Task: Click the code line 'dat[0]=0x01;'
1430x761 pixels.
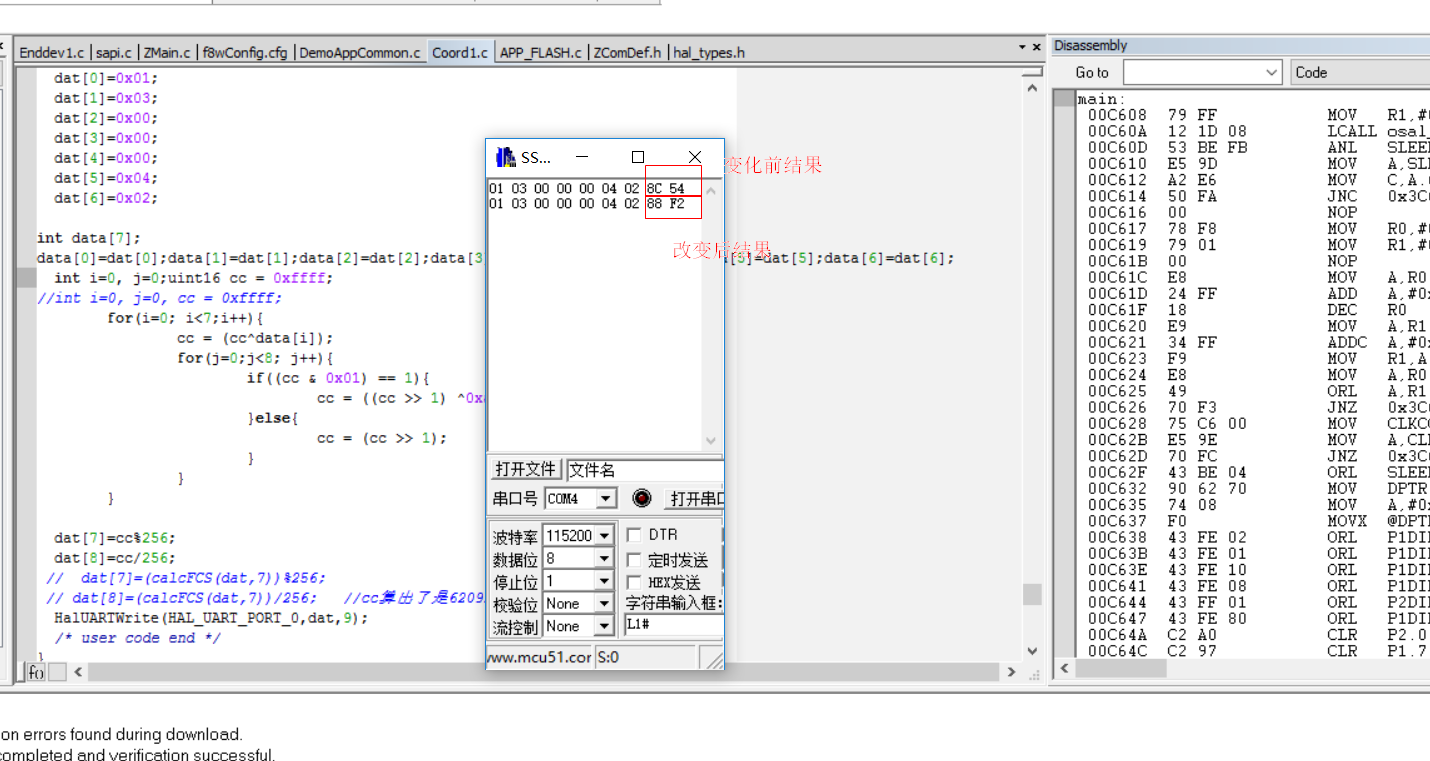Action: (x=106, y=78)
